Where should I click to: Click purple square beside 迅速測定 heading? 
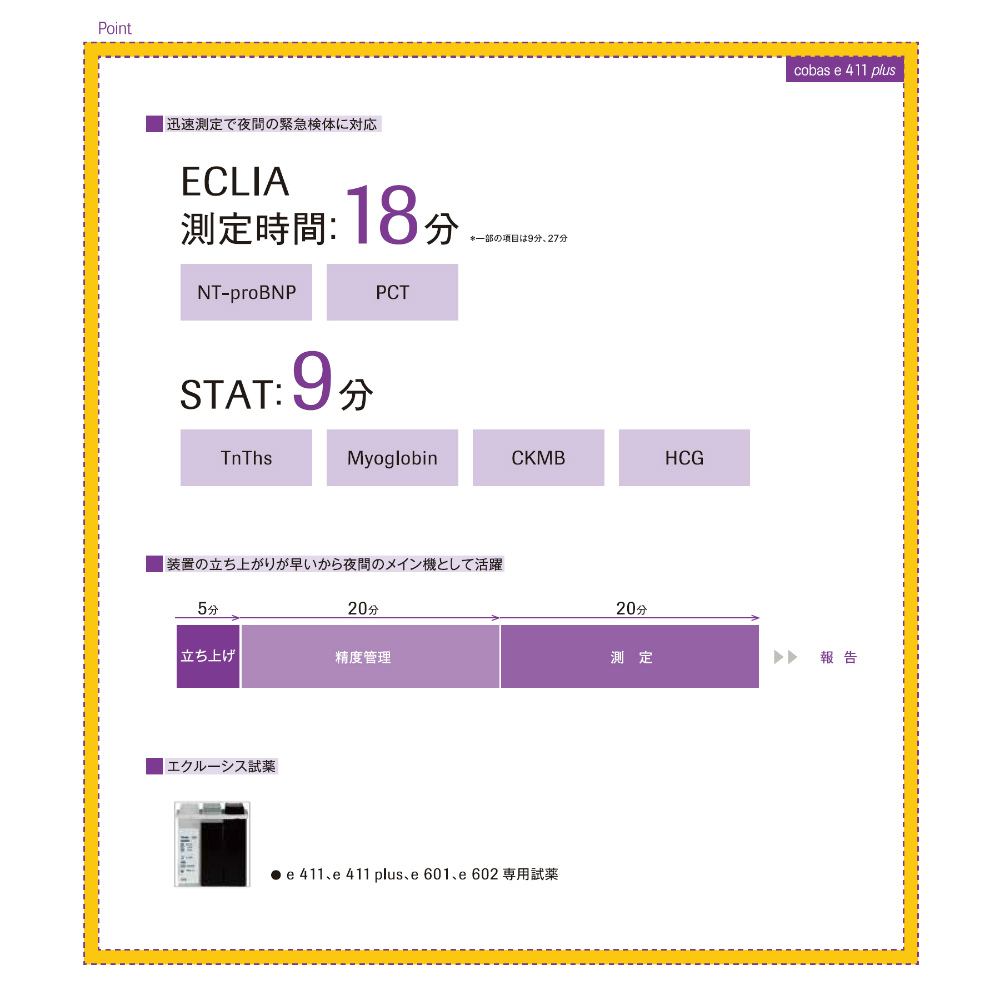[154, 124]
